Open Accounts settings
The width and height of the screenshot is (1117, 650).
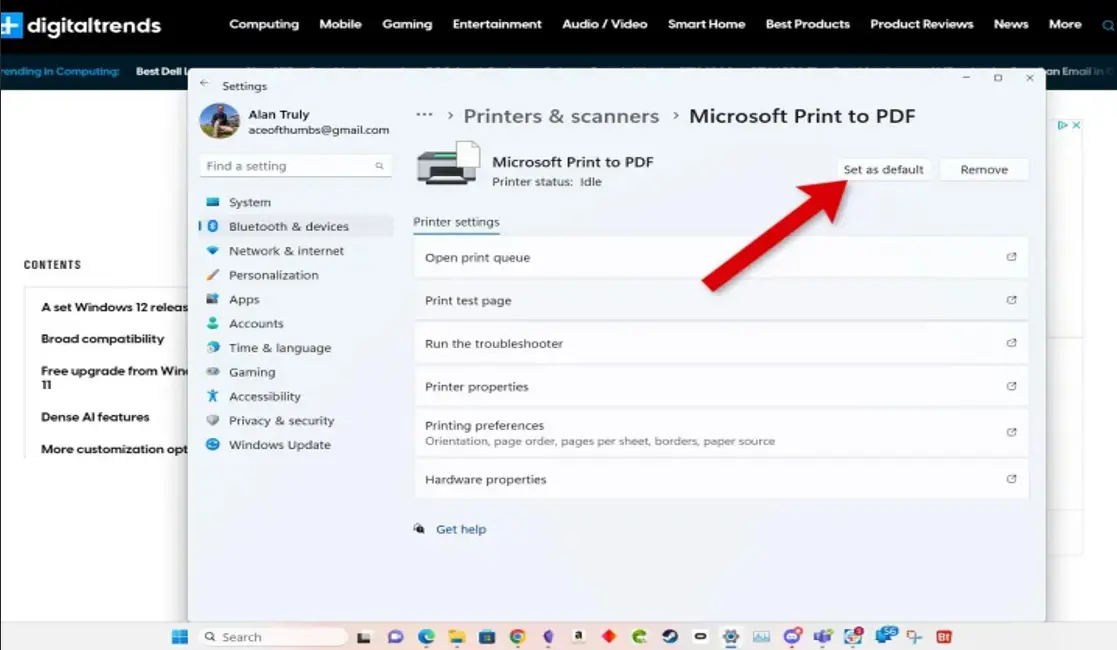coord(296,324)
